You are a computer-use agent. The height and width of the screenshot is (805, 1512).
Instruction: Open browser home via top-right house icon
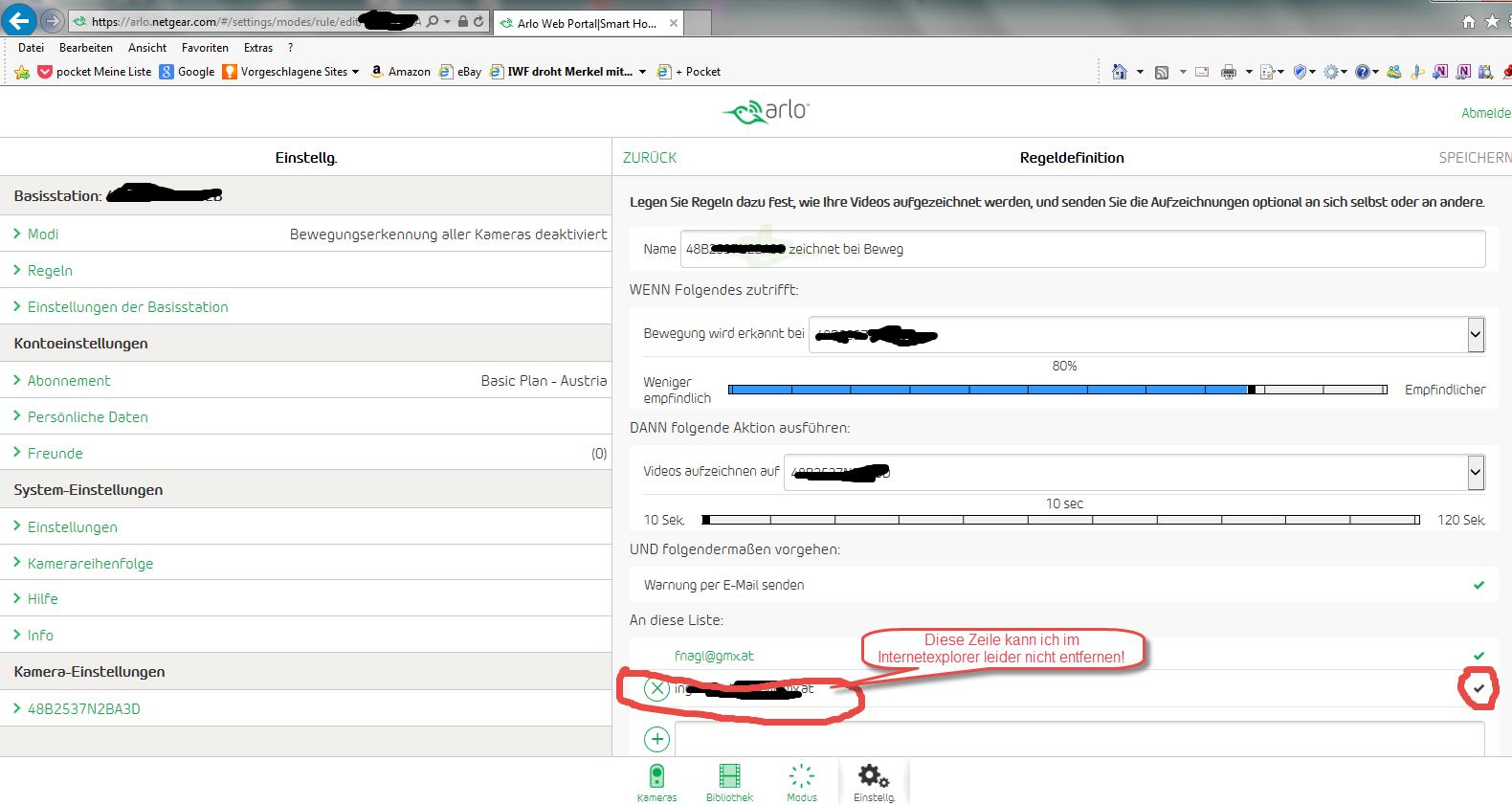(x=1469, y=21)
